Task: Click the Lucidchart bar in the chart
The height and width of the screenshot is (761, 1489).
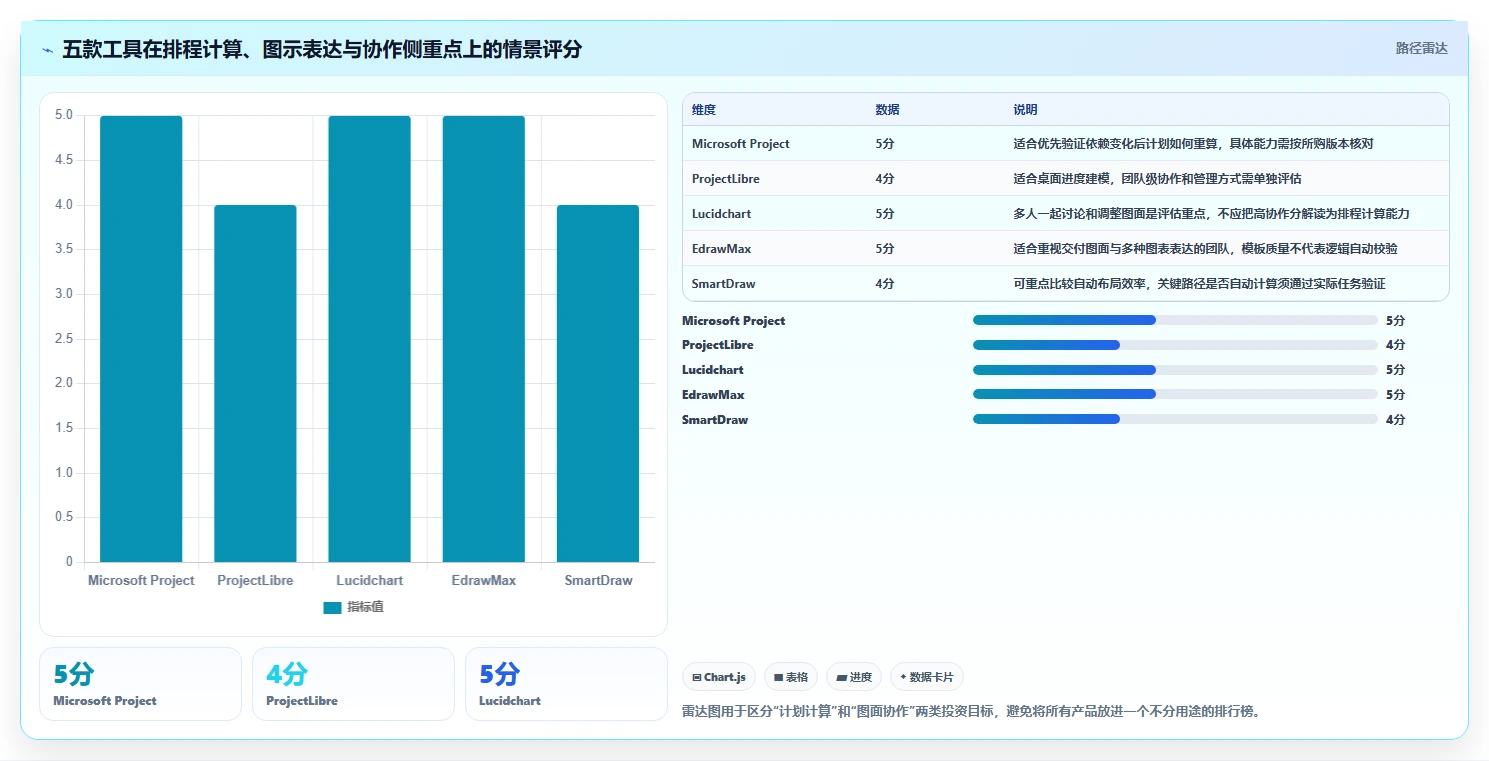Action: tap(369, 339)
